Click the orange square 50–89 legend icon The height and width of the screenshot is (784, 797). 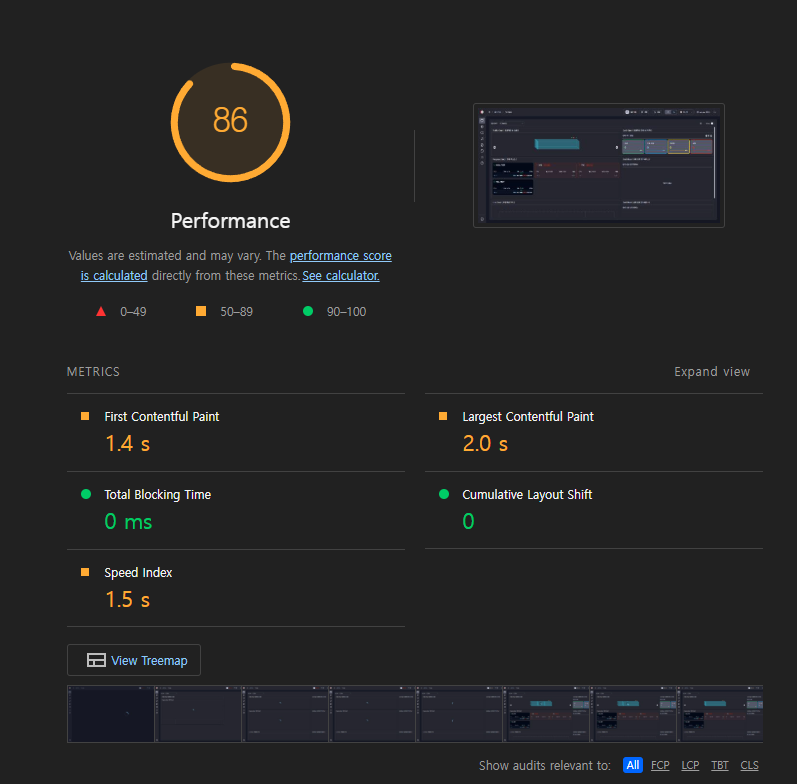point(201,311)
